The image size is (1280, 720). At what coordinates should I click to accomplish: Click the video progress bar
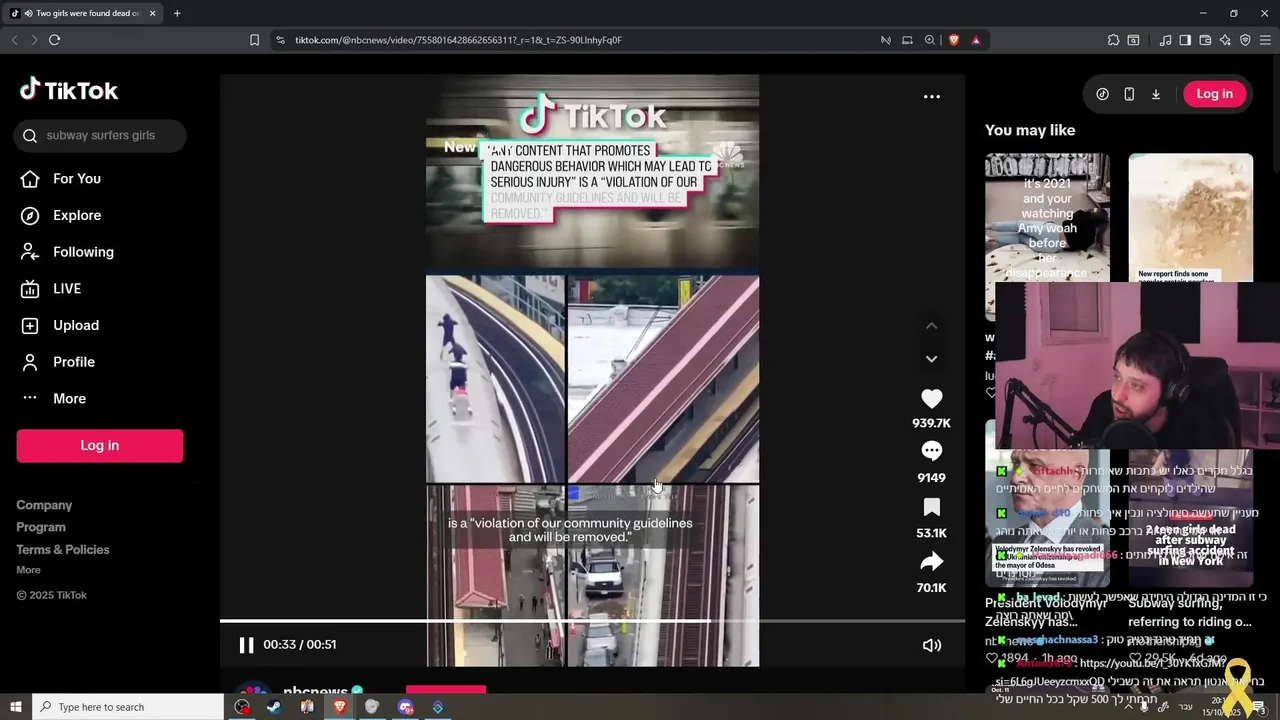coord(592,621)
